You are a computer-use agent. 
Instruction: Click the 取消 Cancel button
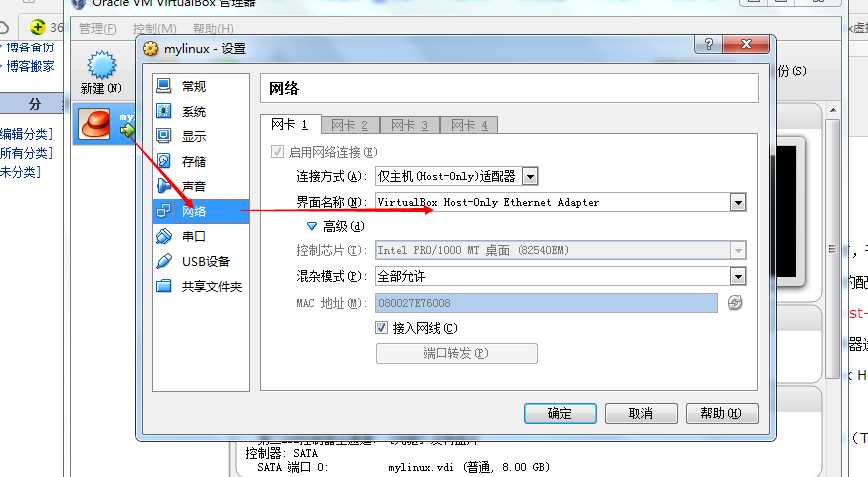(x=641, y=413)
